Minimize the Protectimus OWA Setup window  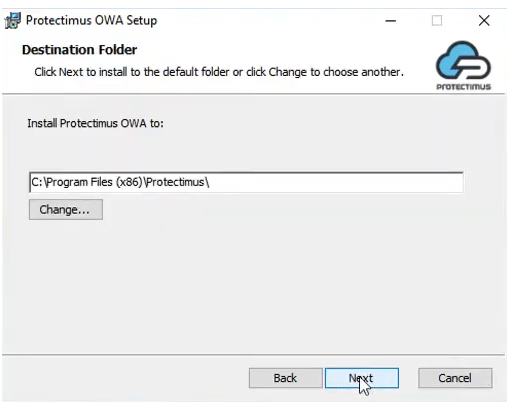(x=391, y=21)
